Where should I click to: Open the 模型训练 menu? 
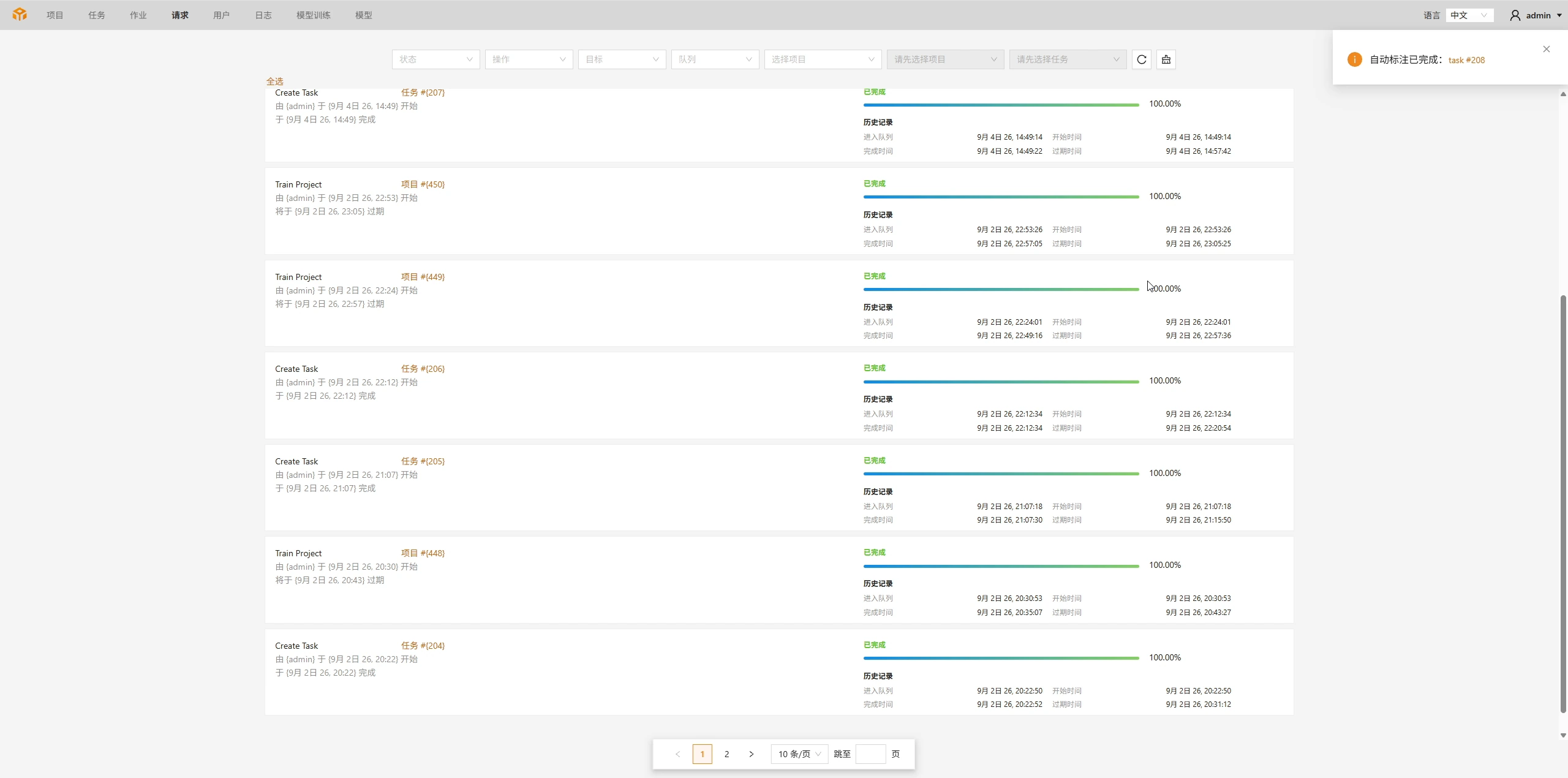point(314,15)
